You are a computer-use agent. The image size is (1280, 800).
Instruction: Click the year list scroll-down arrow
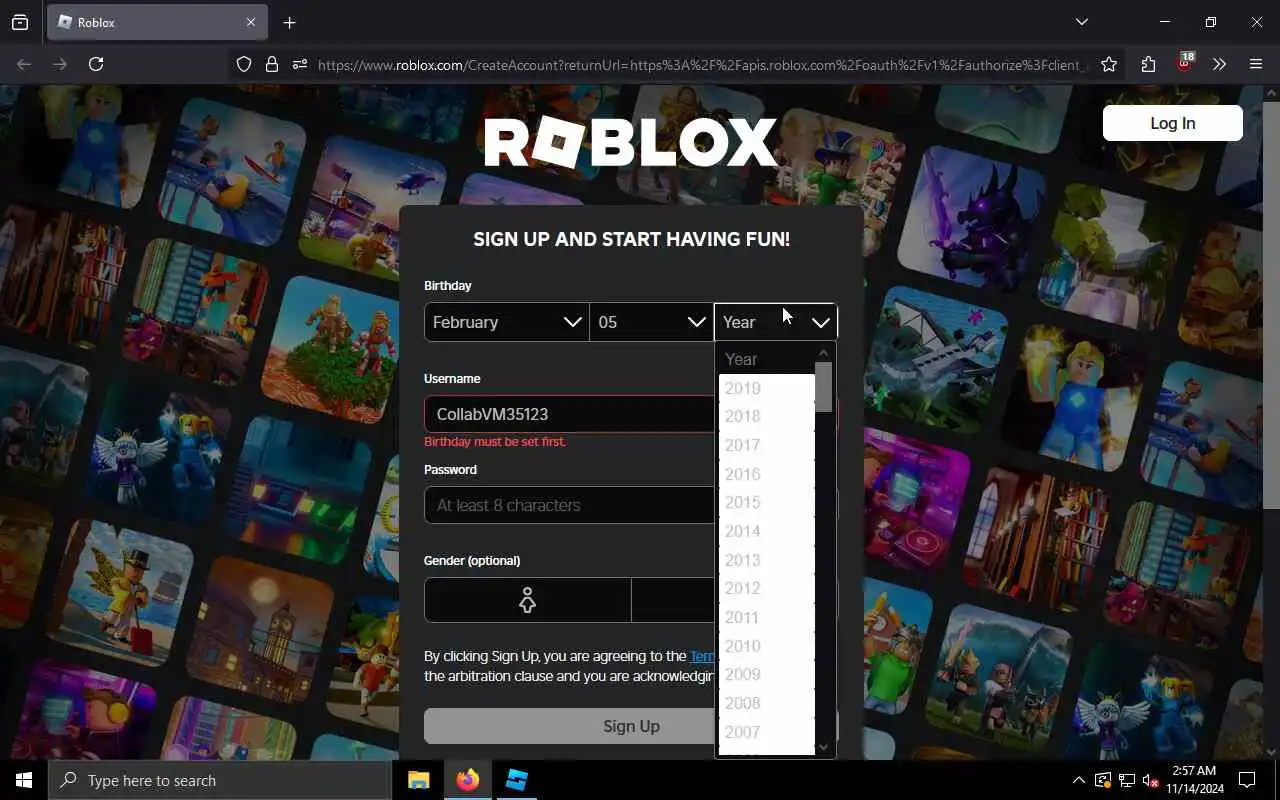click(x=824, y=747)
